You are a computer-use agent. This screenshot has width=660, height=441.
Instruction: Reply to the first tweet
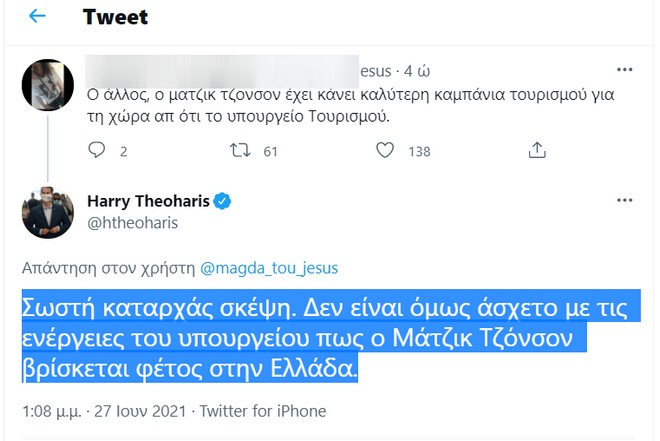(97, 150)
